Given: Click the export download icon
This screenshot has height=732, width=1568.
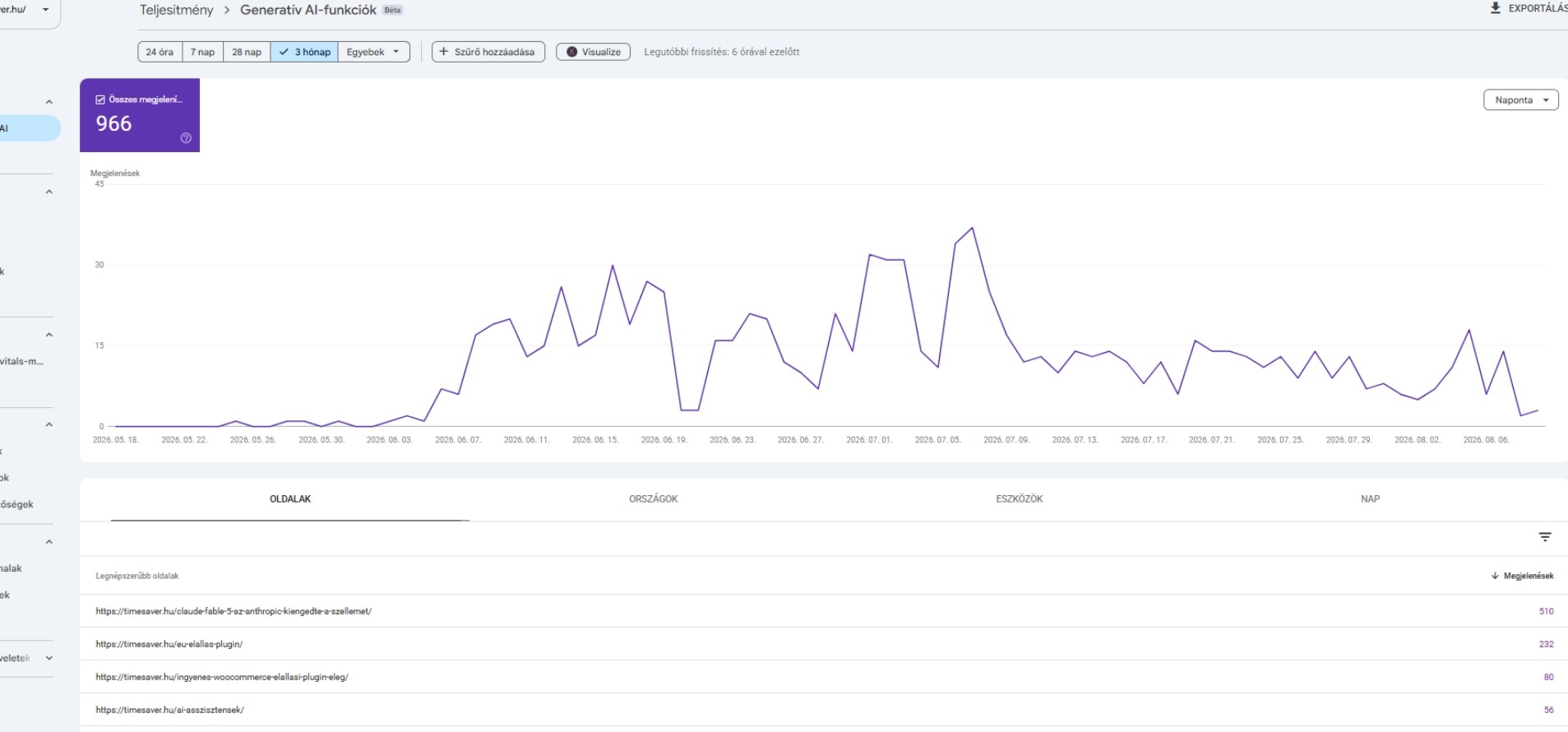Looking at the screenshot, I should pyautogui.click(x=1495, y=8).
